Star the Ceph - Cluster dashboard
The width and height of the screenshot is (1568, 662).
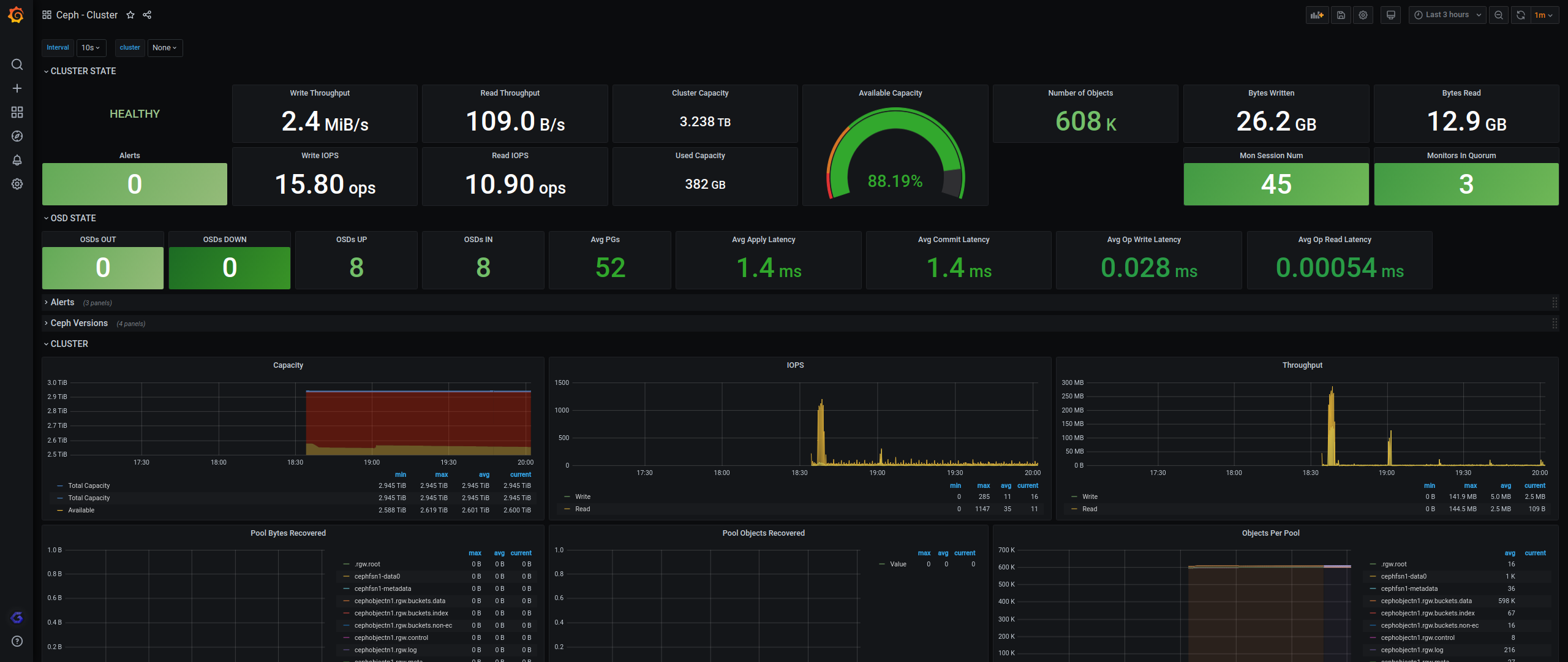(130, 15)
